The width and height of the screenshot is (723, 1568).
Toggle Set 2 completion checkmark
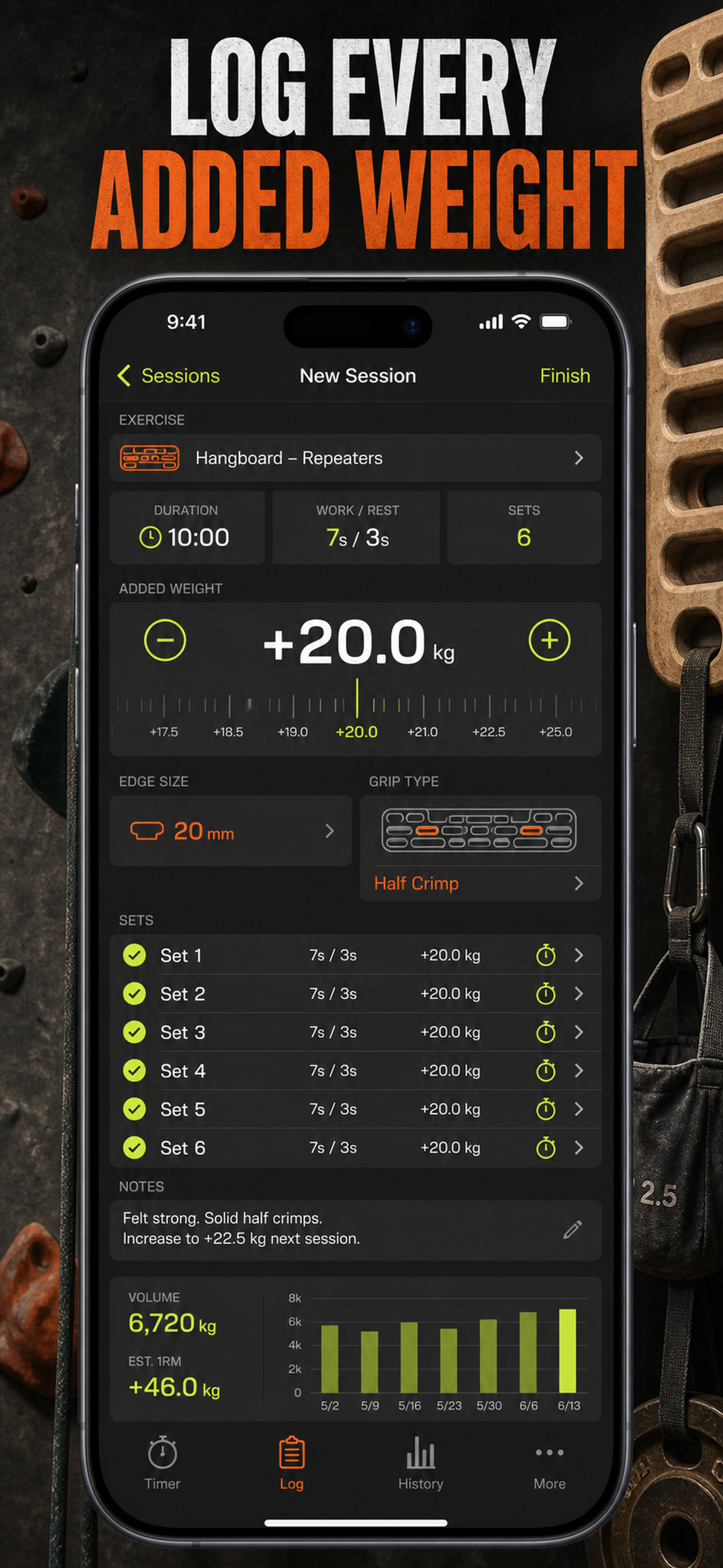click(x=135, y=993)
